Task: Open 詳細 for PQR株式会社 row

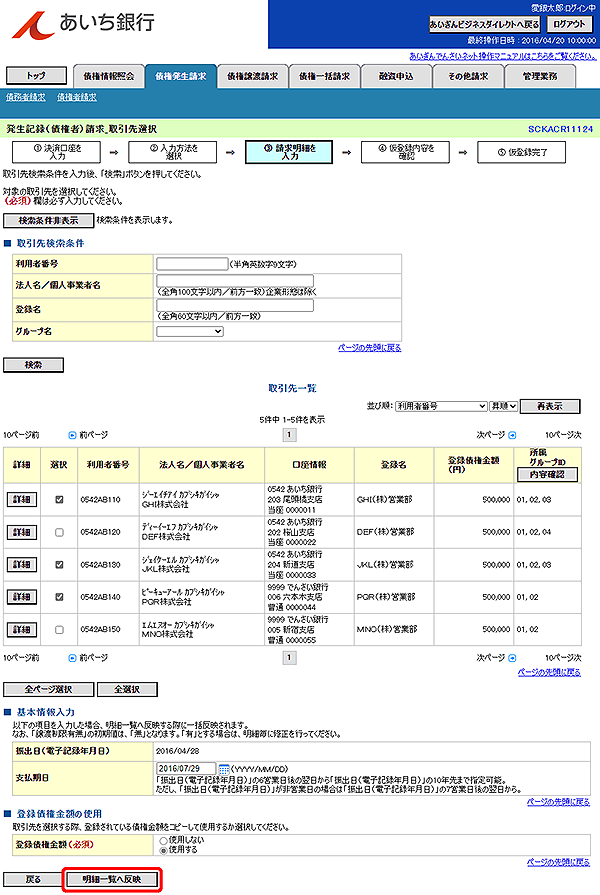Action: 22,597
